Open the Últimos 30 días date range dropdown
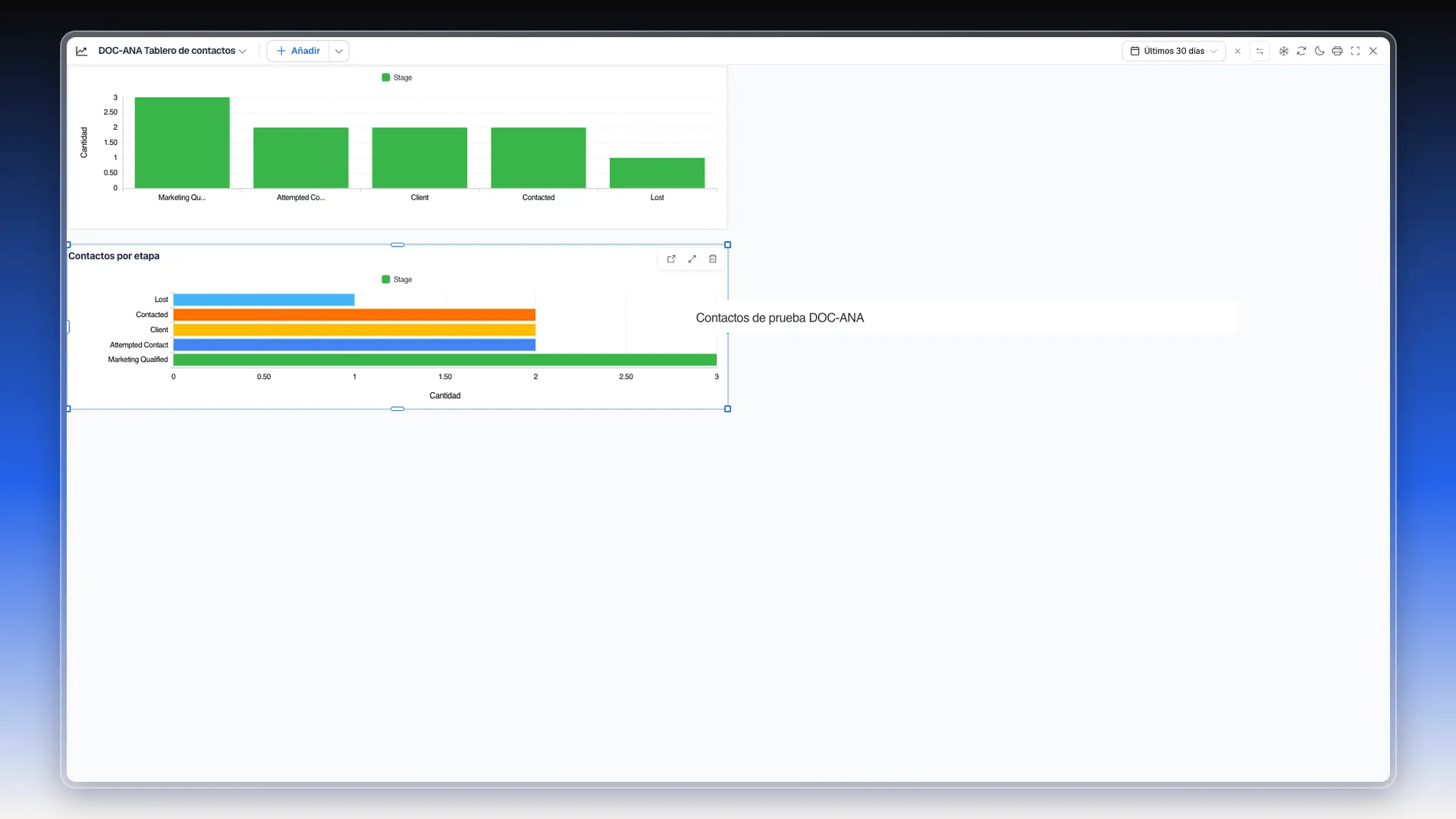 click(x=1174, y=51)
